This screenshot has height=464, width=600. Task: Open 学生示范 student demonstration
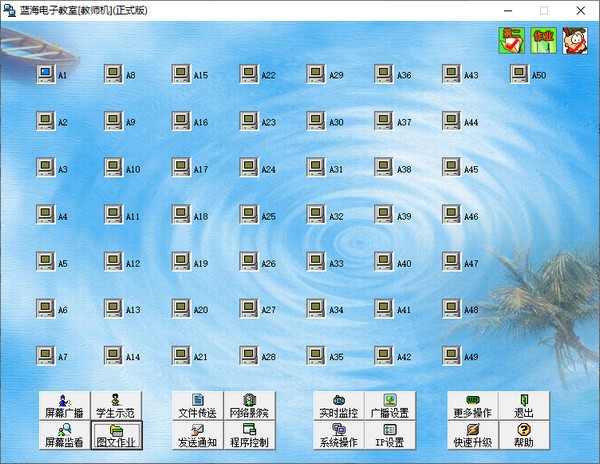116,406
